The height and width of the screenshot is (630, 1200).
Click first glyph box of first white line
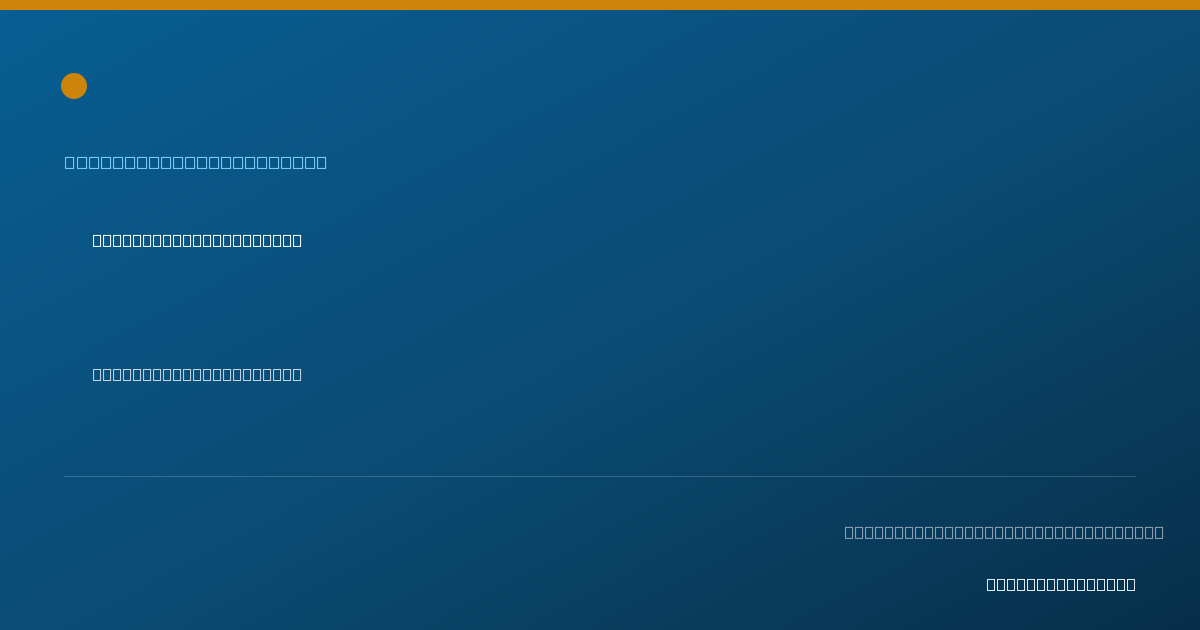[98, 240]
